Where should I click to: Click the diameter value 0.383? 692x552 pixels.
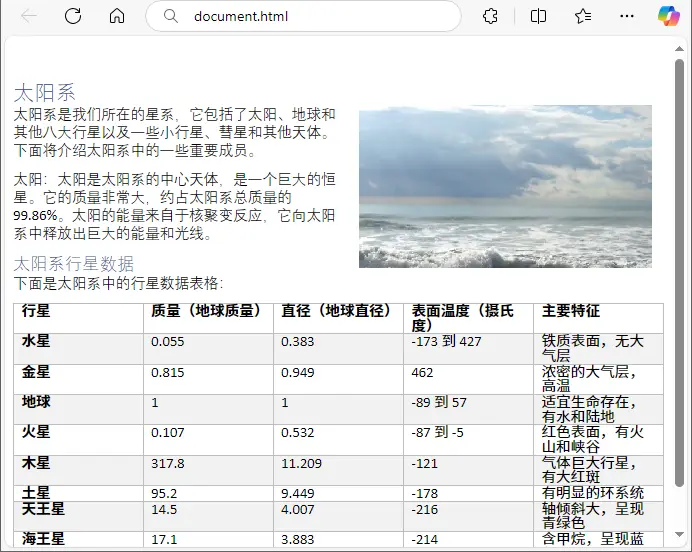coord(297,342)
